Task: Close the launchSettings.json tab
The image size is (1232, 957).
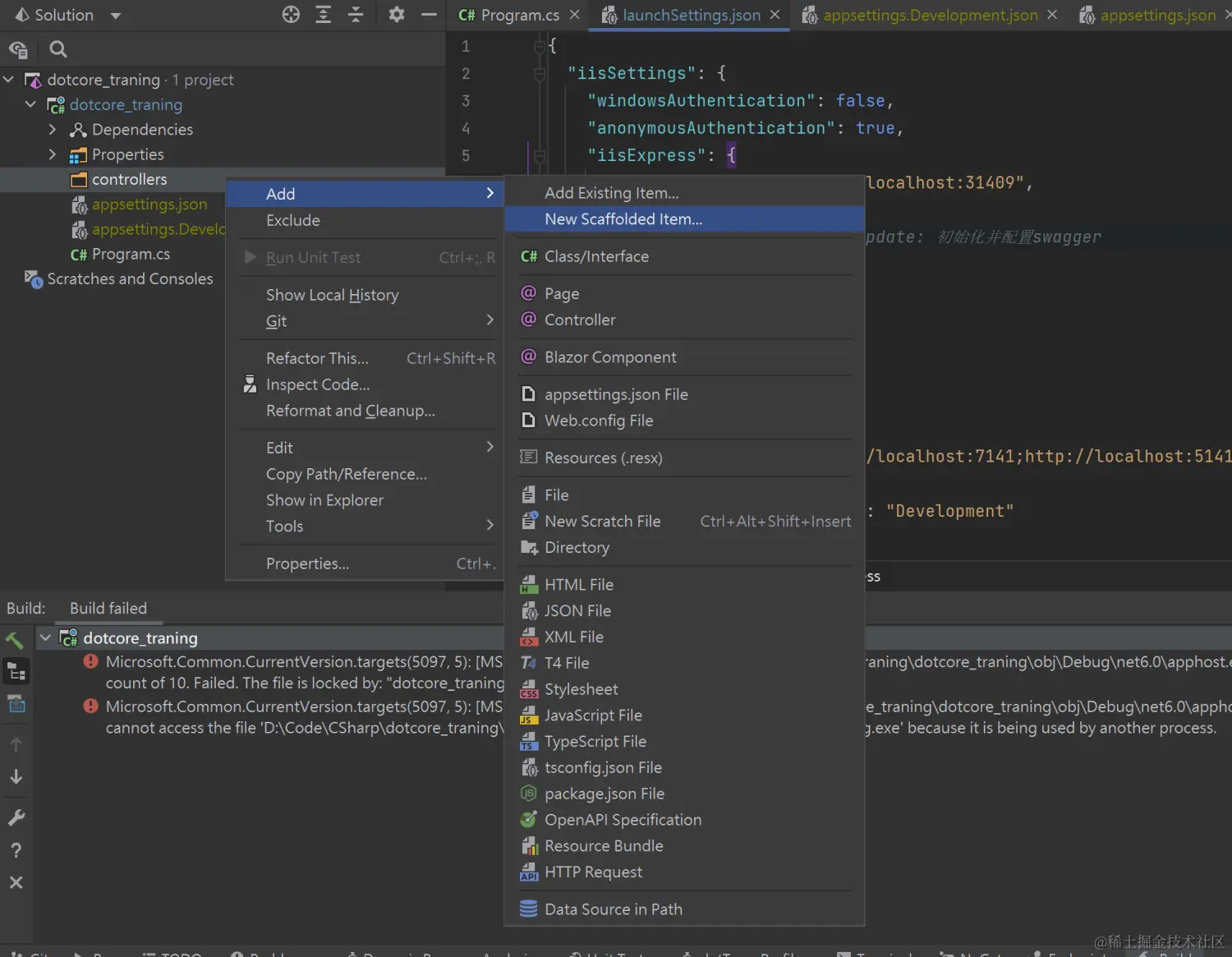Action: 775,15
